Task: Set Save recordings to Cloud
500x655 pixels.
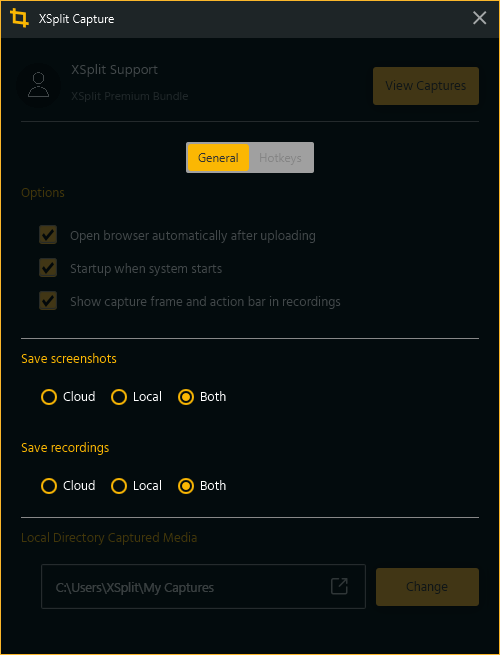Action: pyautogui.click(x=49, y=486)
